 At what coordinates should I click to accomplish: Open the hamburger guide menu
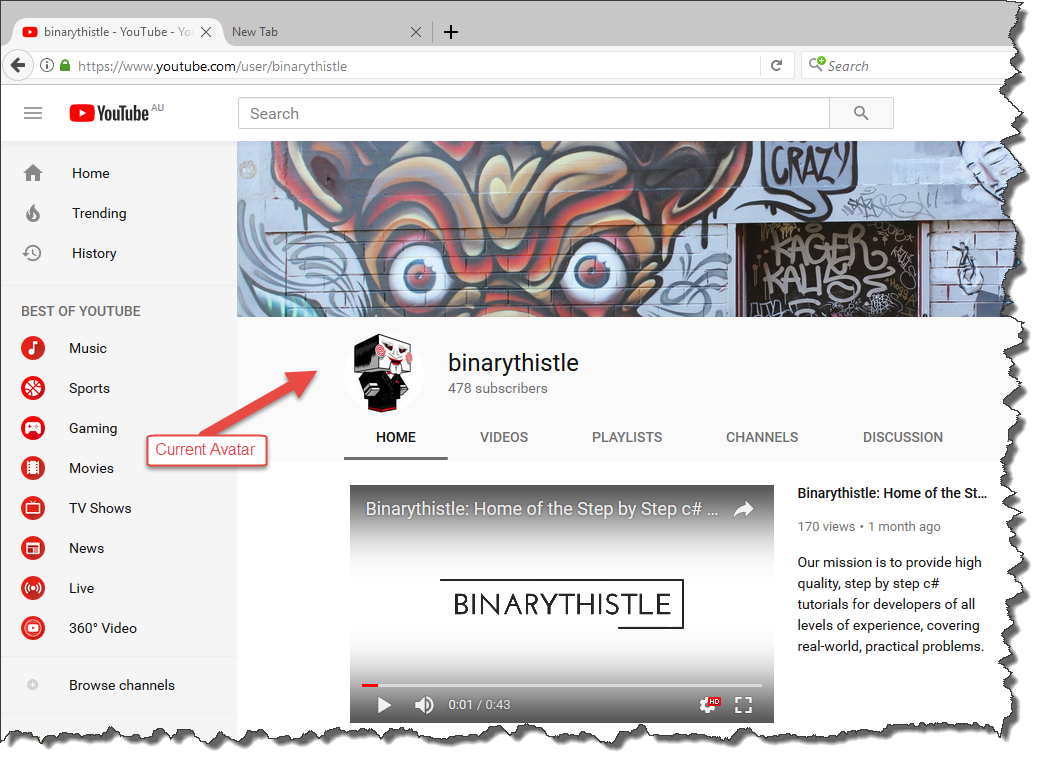33,113
